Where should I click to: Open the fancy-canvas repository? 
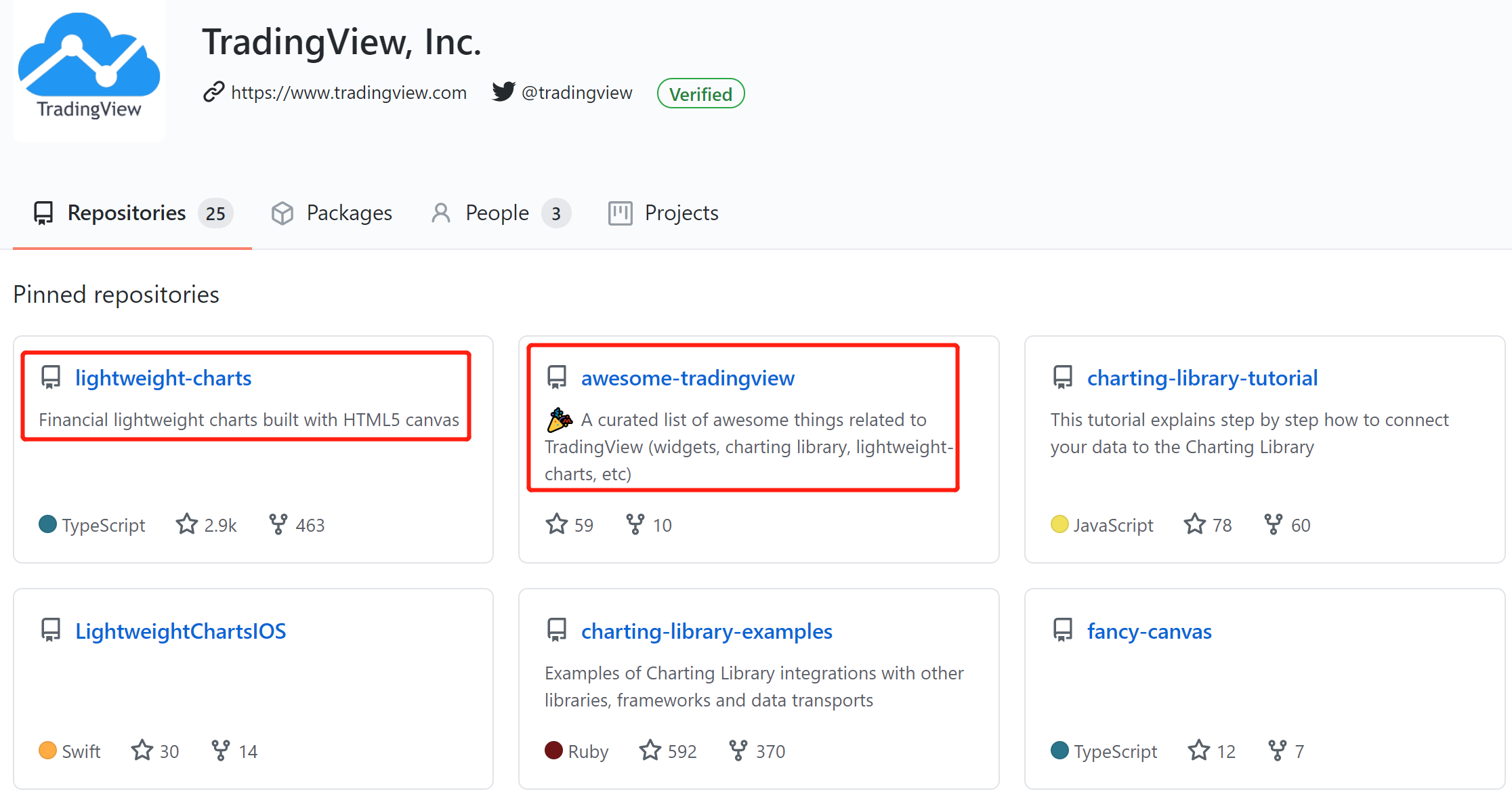(1149, 631)
